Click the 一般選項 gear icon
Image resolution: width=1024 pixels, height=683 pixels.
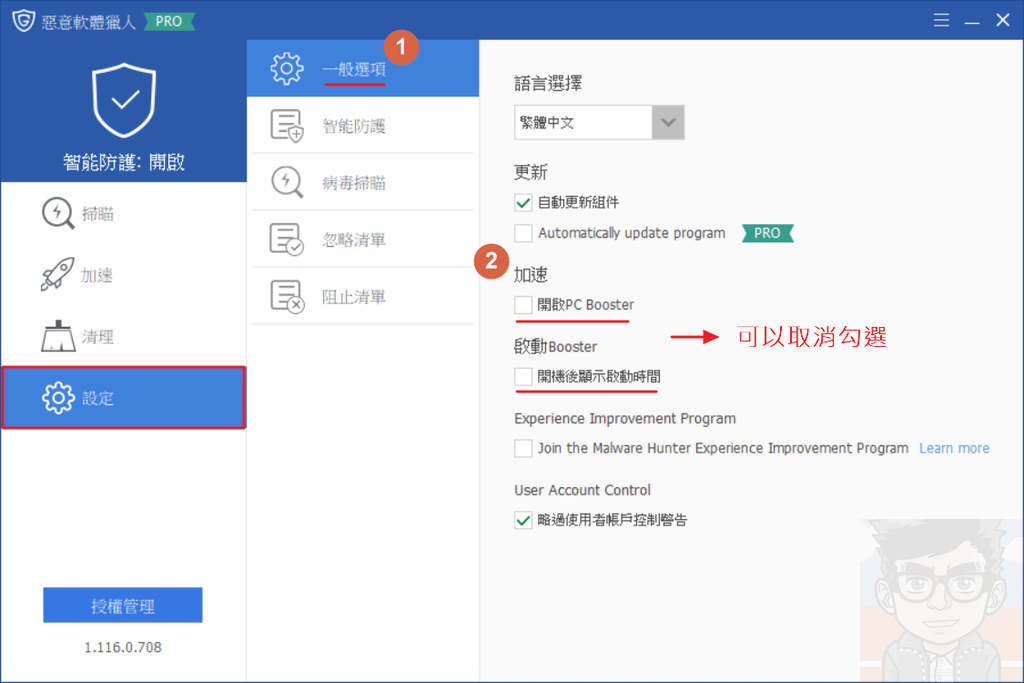point(287,69)
